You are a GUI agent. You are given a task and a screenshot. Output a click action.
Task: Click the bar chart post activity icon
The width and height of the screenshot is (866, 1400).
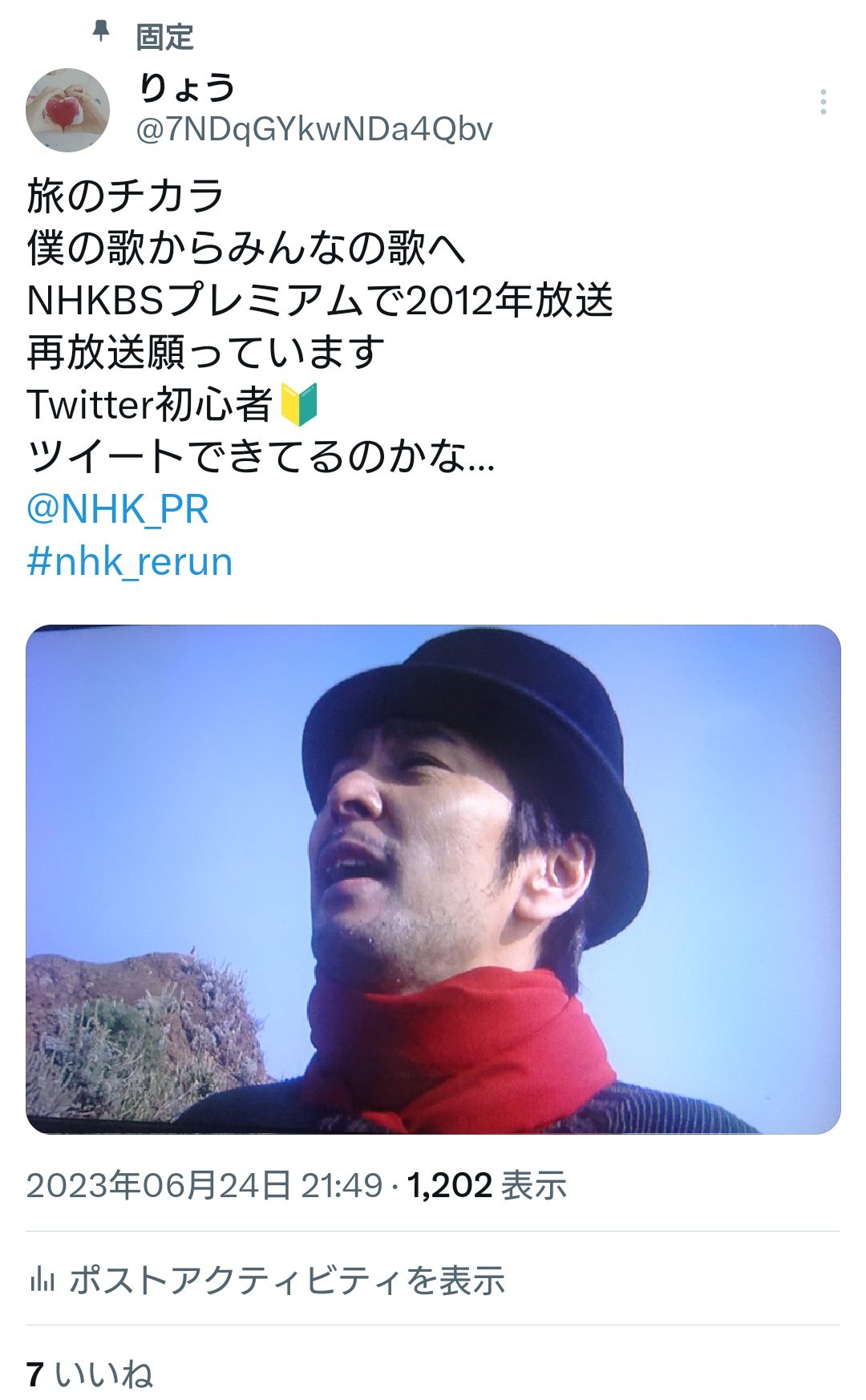pyautogui.click(x=42, y=1279)
